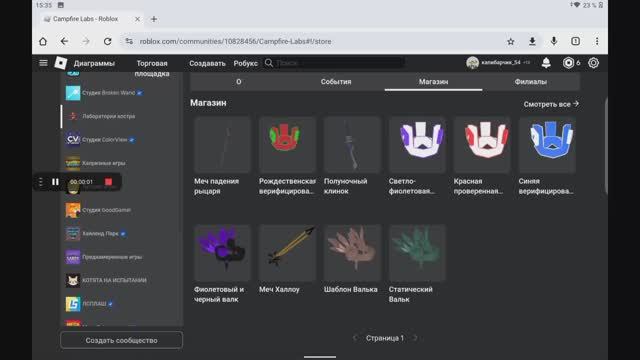The width and height of the screenshot is (640, 360).
Task: Open Полуночный клинок item
Action: point(352,156)
